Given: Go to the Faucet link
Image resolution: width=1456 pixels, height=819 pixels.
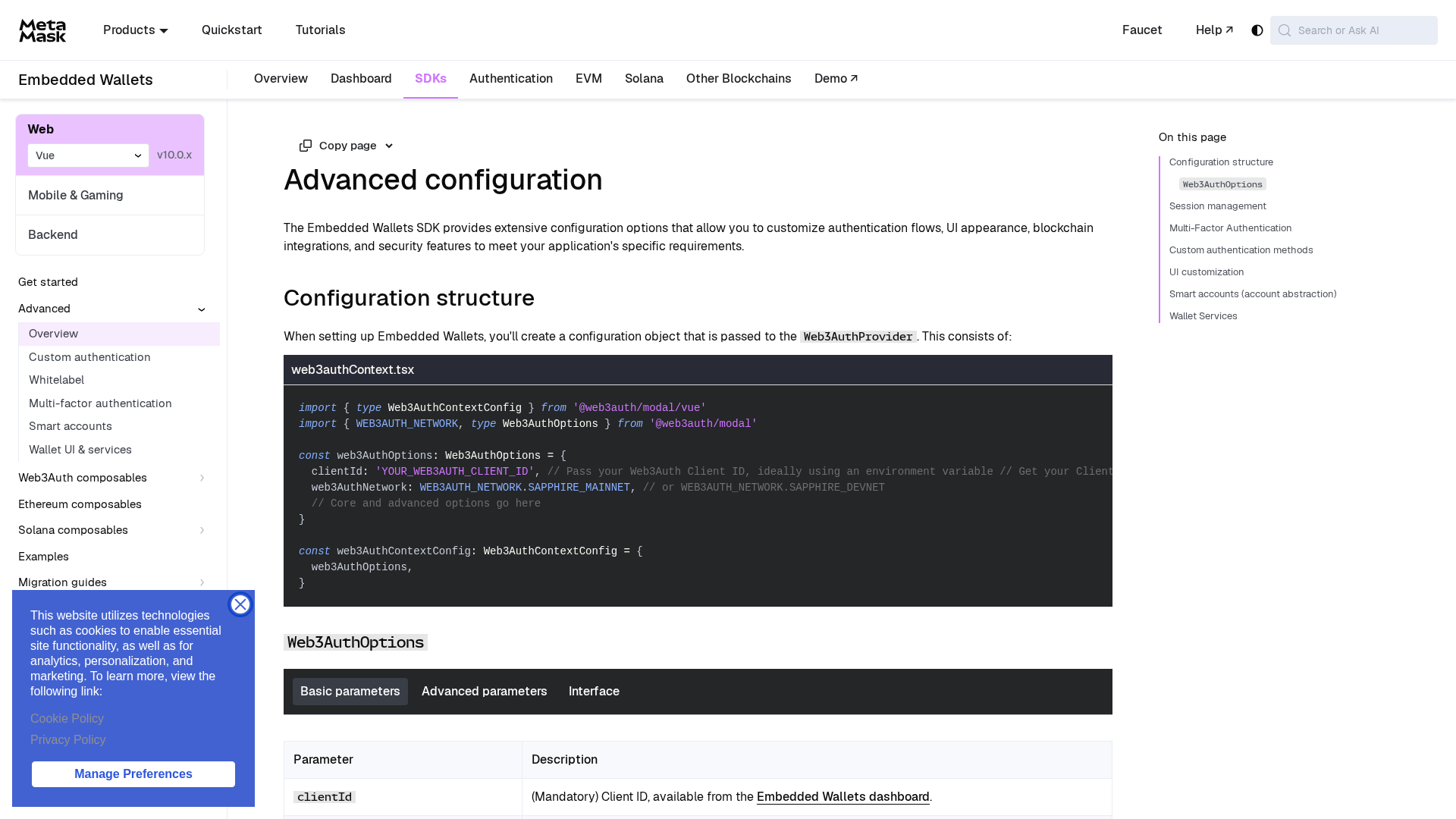Looking at the screenshot, I should (x=1142, y=30).
